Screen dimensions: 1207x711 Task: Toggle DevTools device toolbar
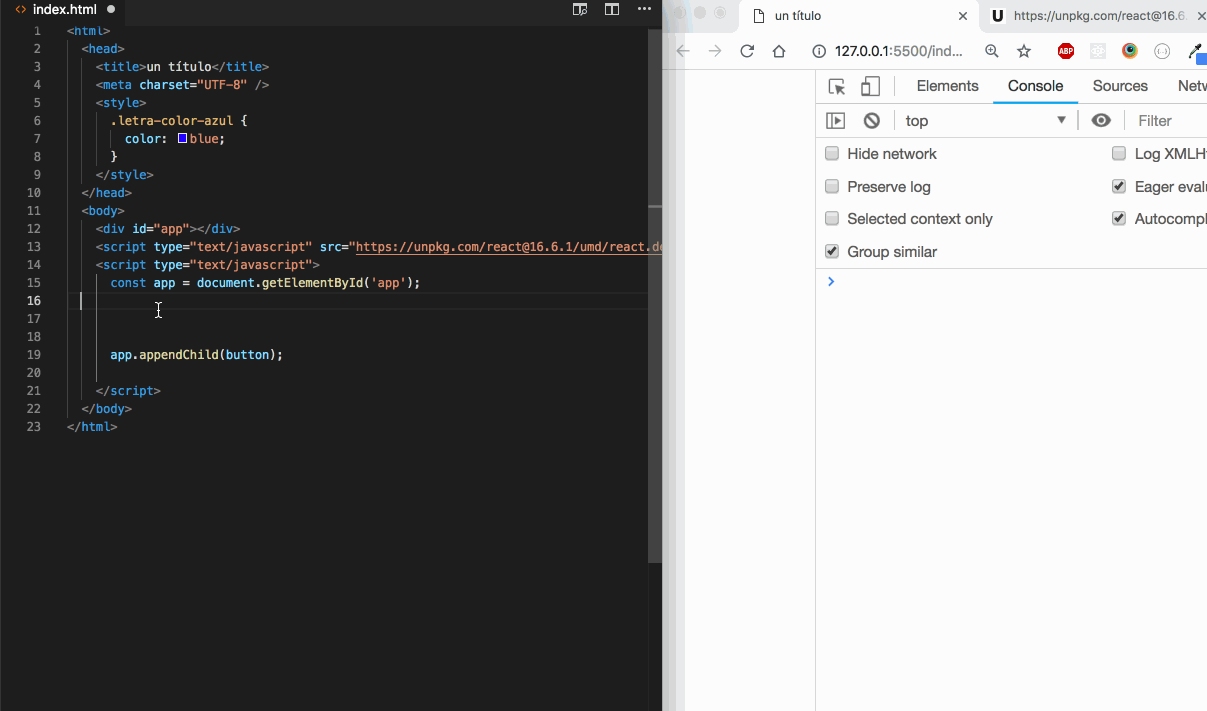[x=871, y=86]
